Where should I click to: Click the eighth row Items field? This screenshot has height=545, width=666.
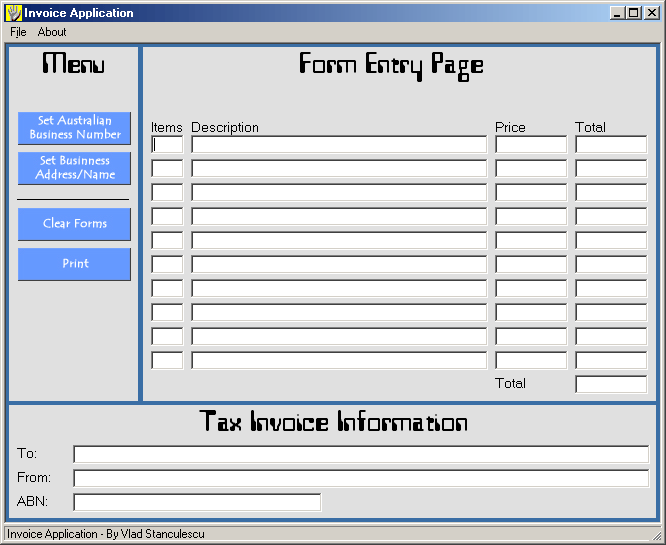pyautogui.click(x=167, y=312)
